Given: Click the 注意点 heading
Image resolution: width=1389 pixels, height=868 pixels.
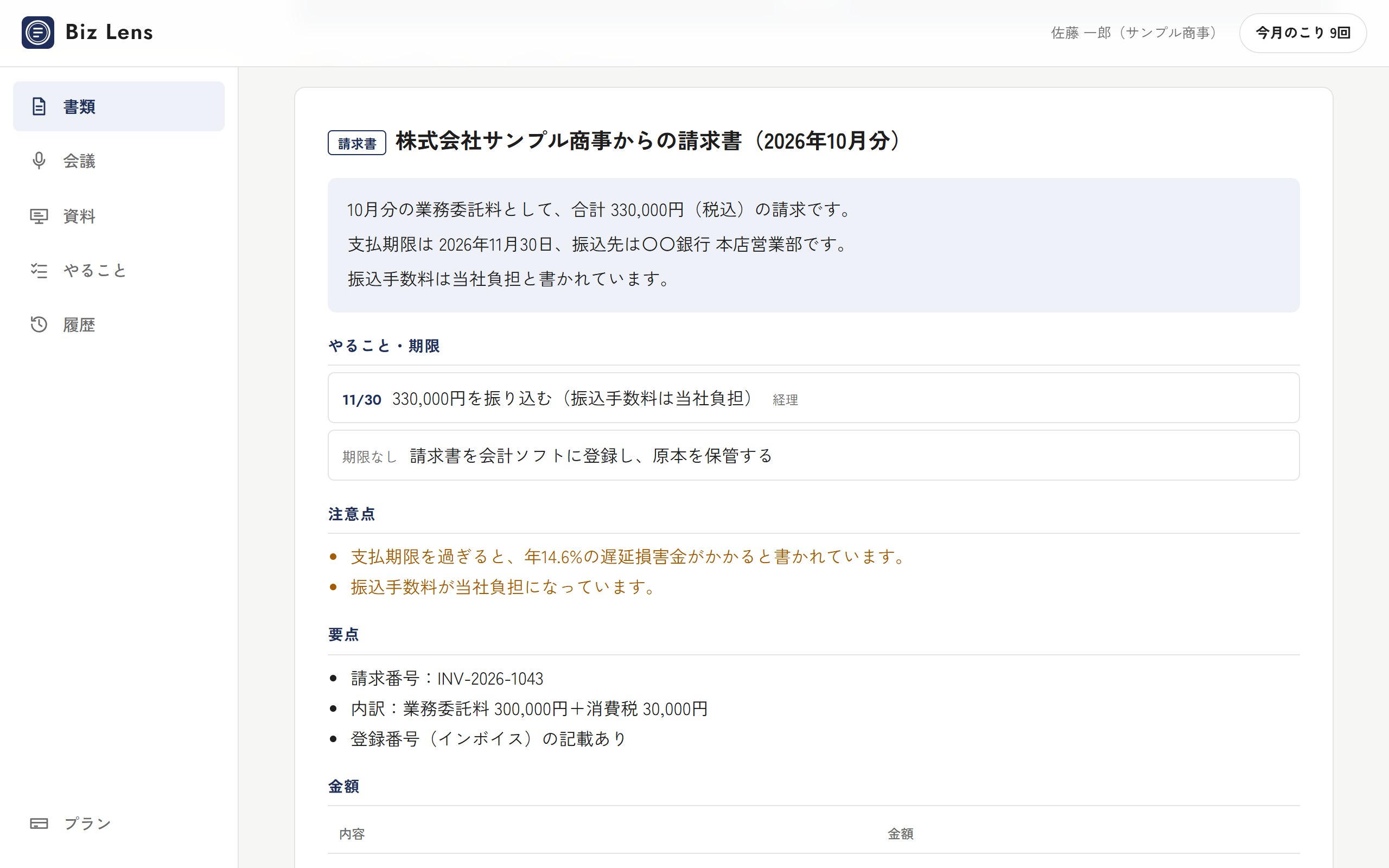Looking at the screenshot, I should pos(351,514).
